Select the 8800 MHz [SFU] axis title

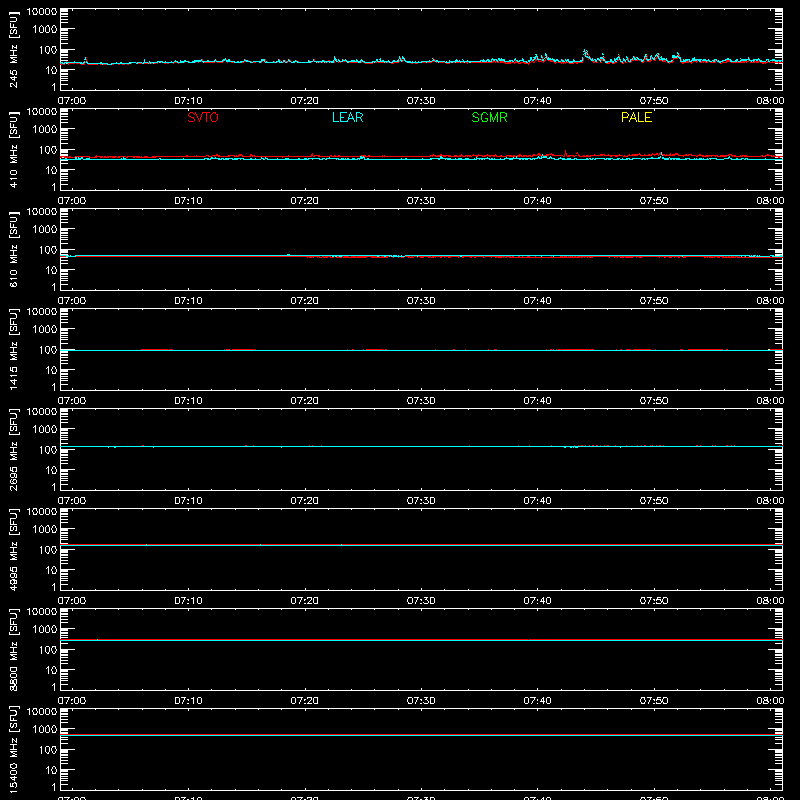point(13,649)
